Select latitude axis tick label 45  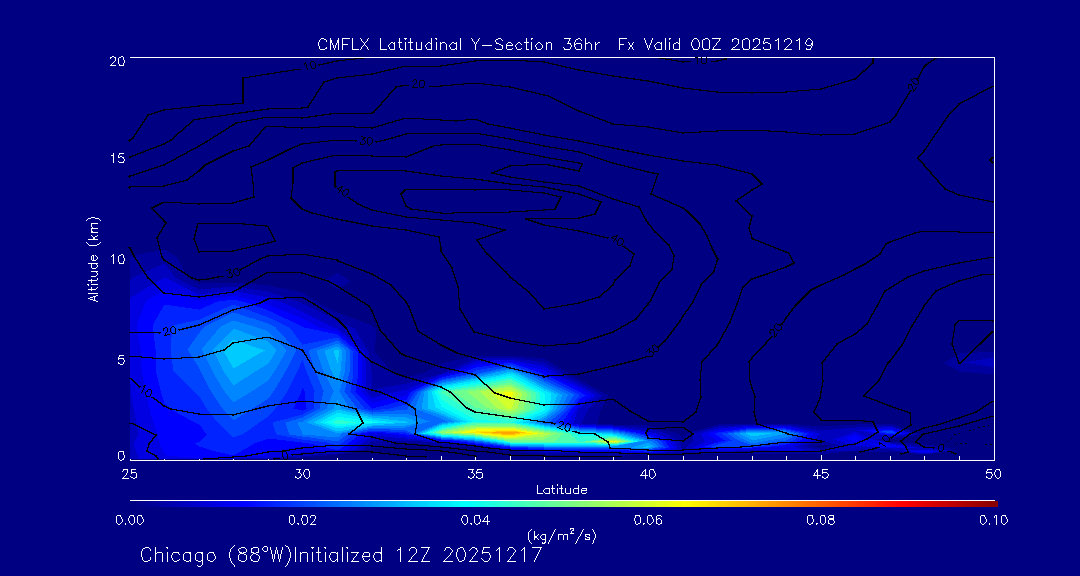point(821,473)
